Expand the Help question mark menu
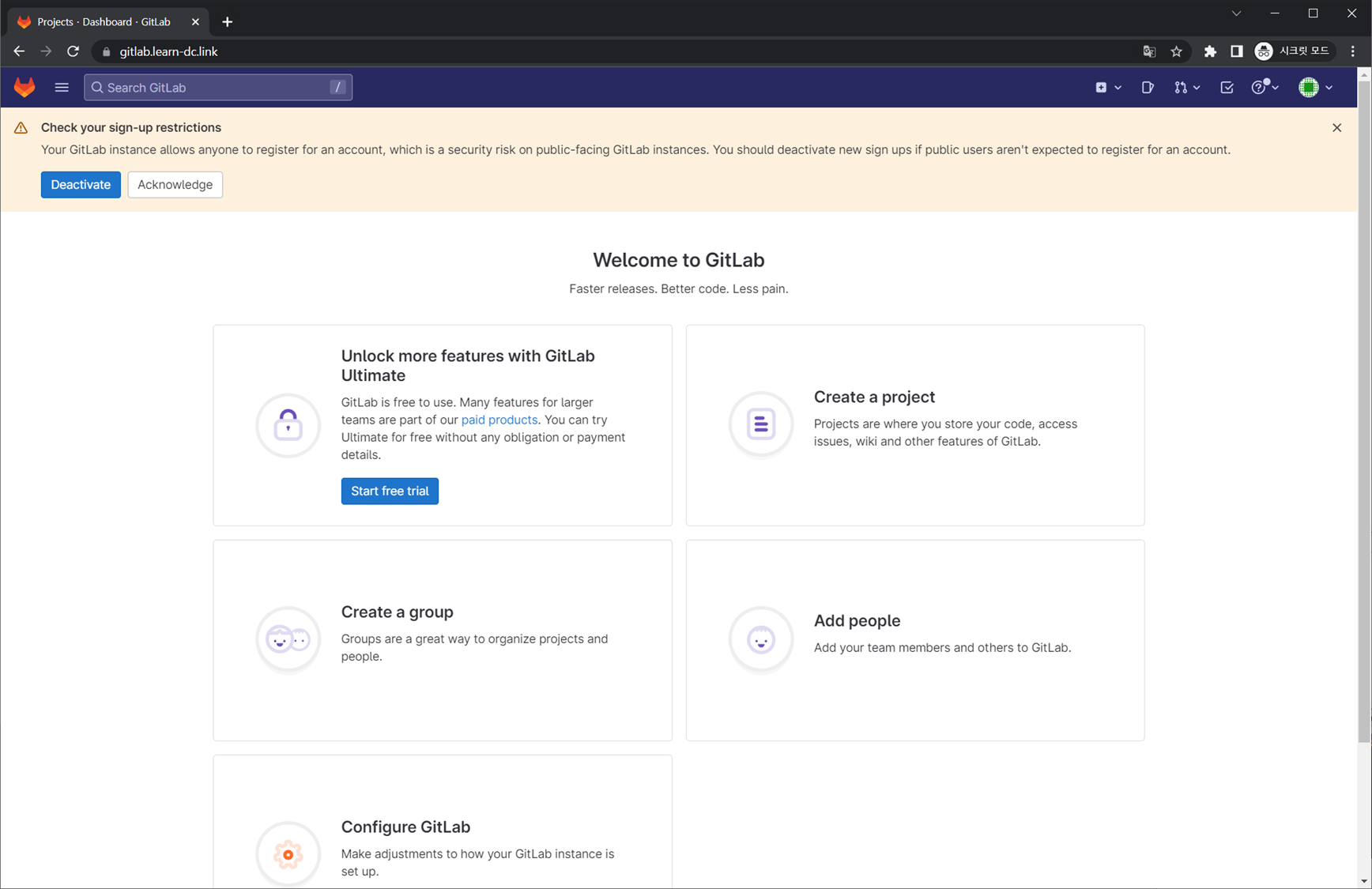This screenshot has height=889, width=1372. point(1265,88)
